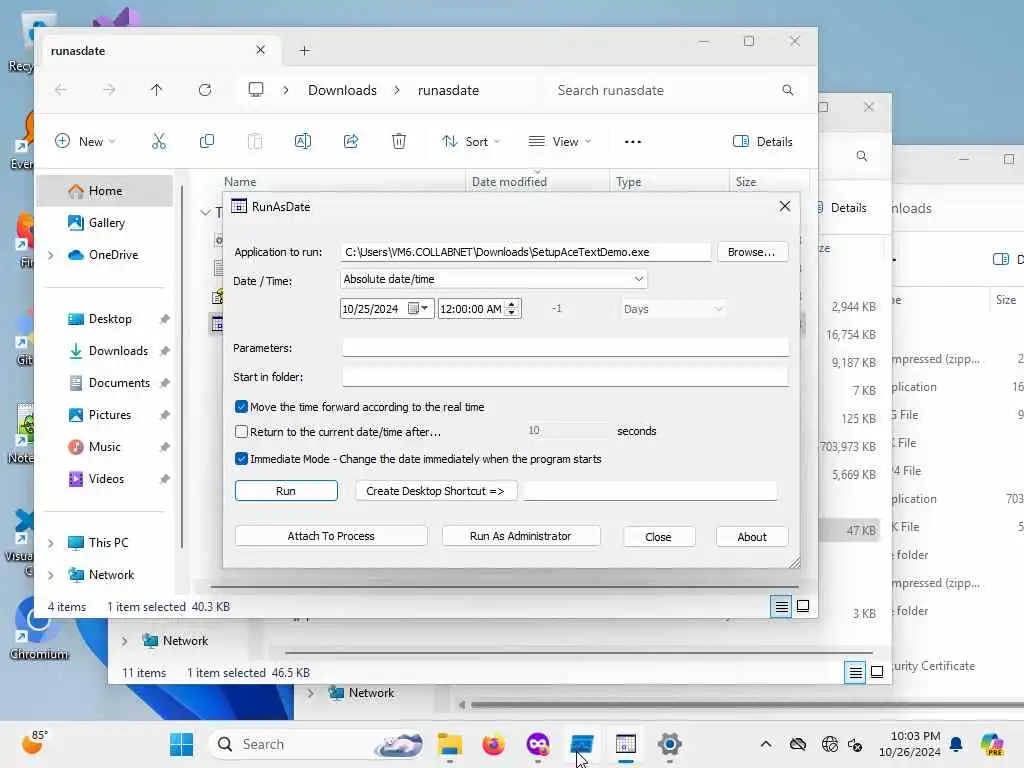Click Run As Administrator button

pyautogui.click(x=521, y=536)
